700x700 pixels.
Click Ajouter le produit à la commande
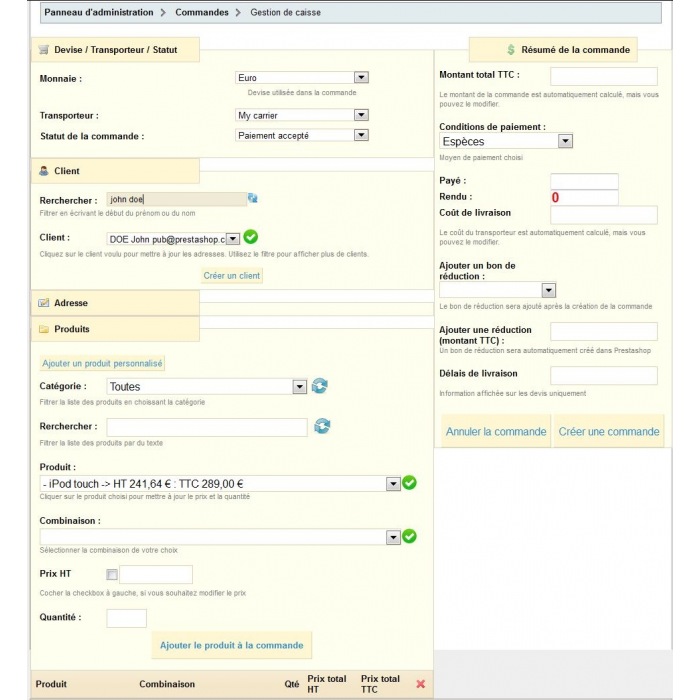[232, 645]
